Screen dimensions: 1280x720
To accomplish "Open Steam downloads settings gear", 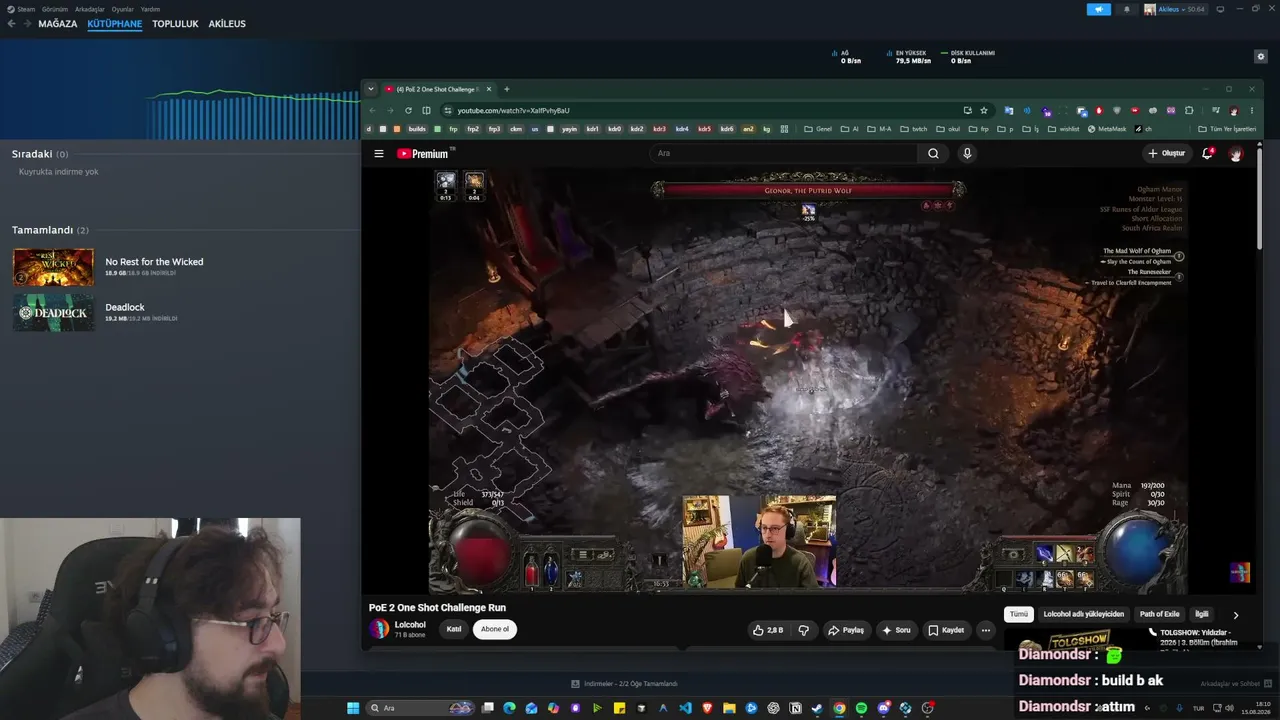I will pyautogui.click(x=1261, y=57).
